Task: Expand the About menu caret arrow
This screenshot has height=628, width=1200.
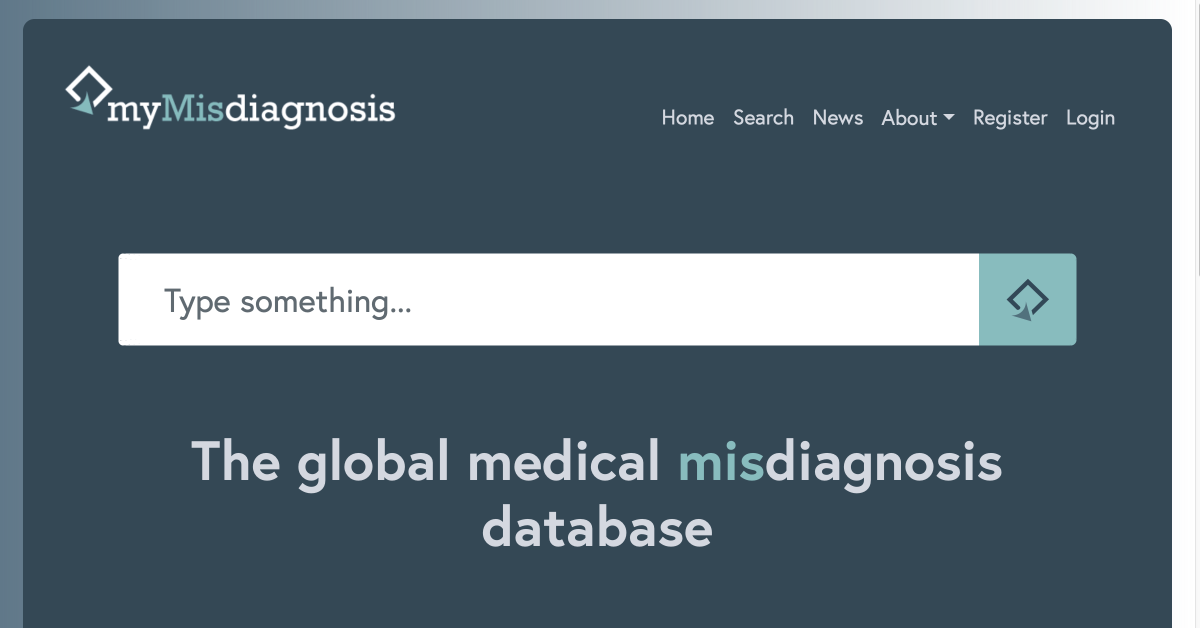Action: (x=949, y=118)
